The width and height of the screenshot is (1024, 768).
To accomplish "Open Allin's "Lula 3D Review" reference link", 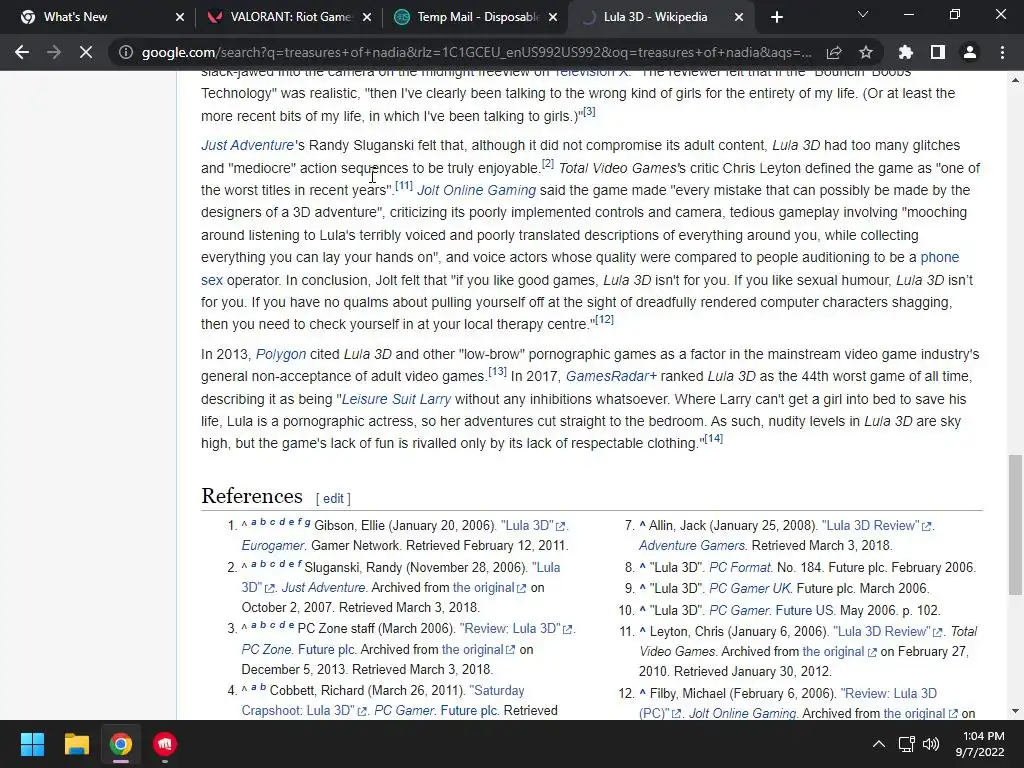I will [x=876, y=526].
